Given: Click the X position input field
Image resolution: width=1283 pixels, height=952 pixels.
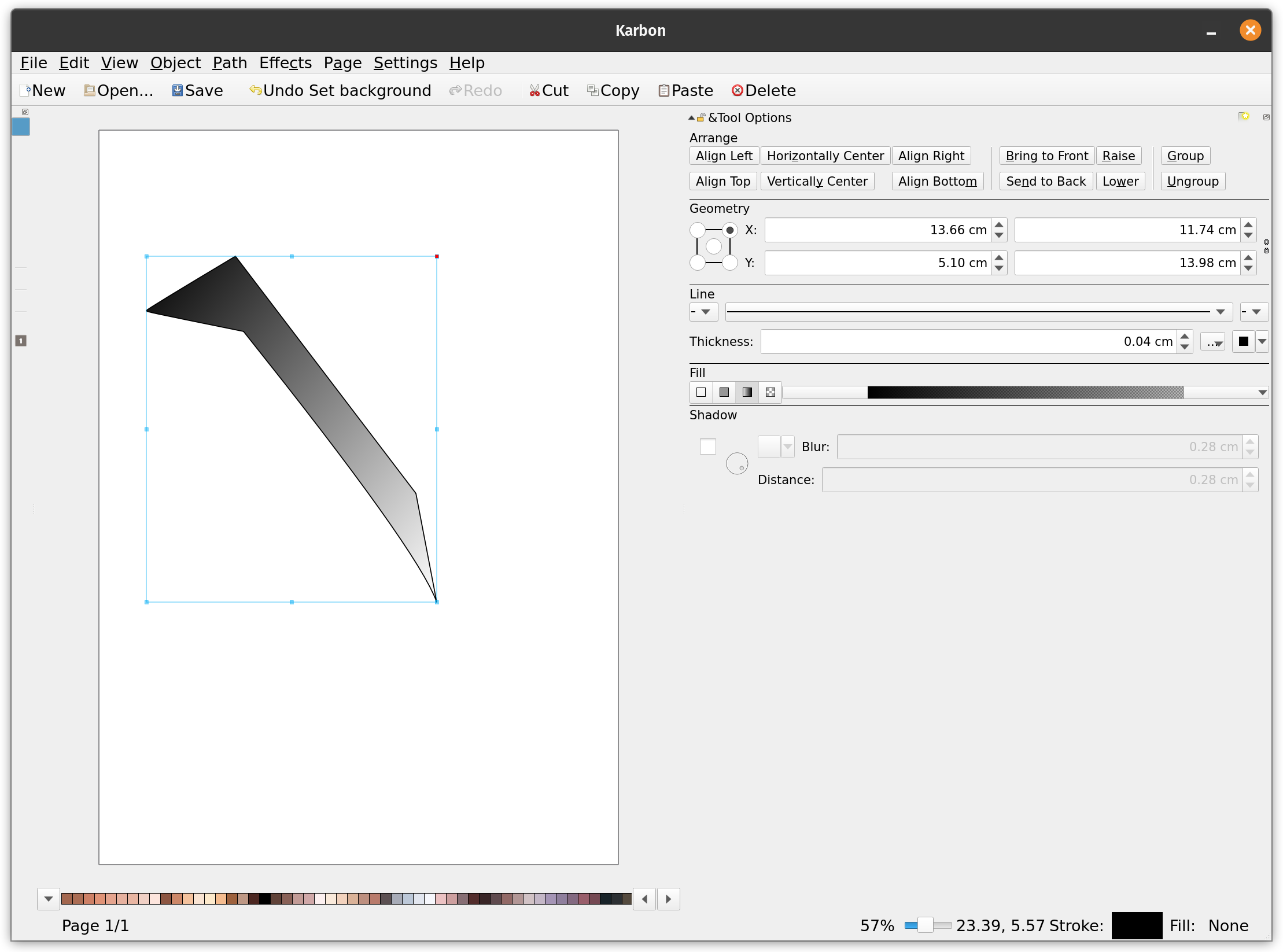Looking at the screenshot, I should 878,230.
